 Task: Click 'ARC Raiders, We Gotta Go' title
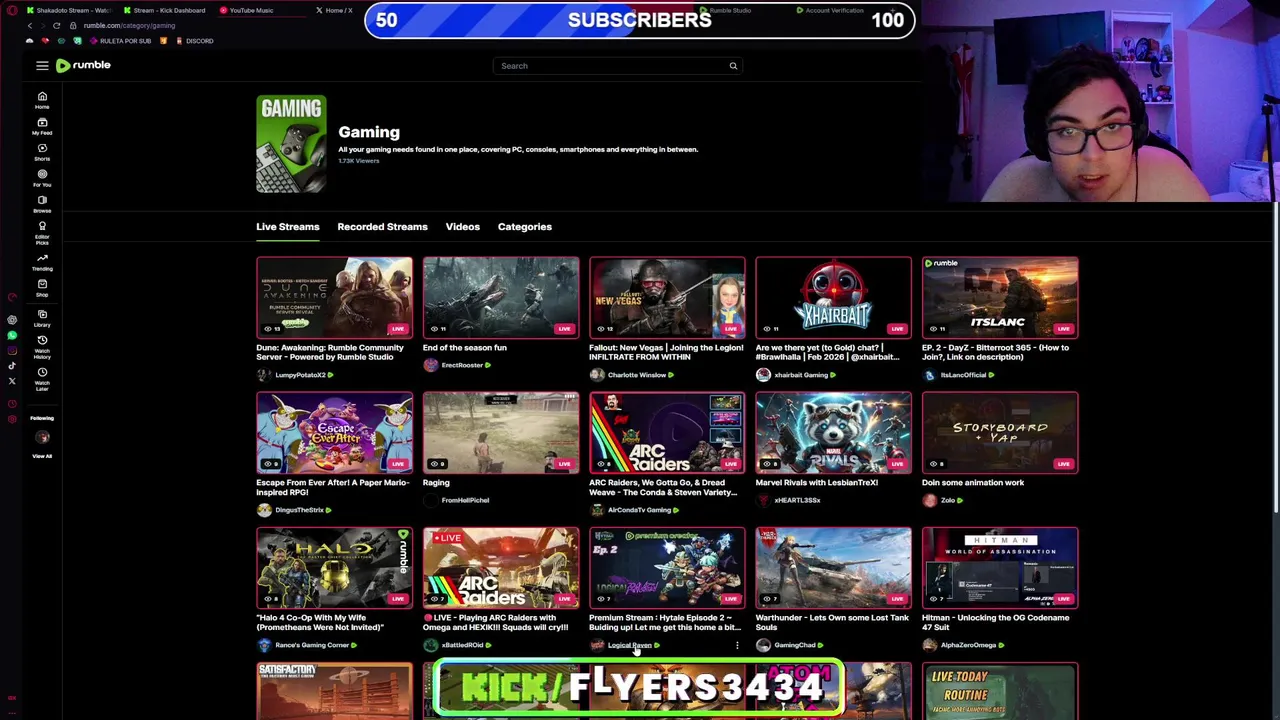click(664, 487)
